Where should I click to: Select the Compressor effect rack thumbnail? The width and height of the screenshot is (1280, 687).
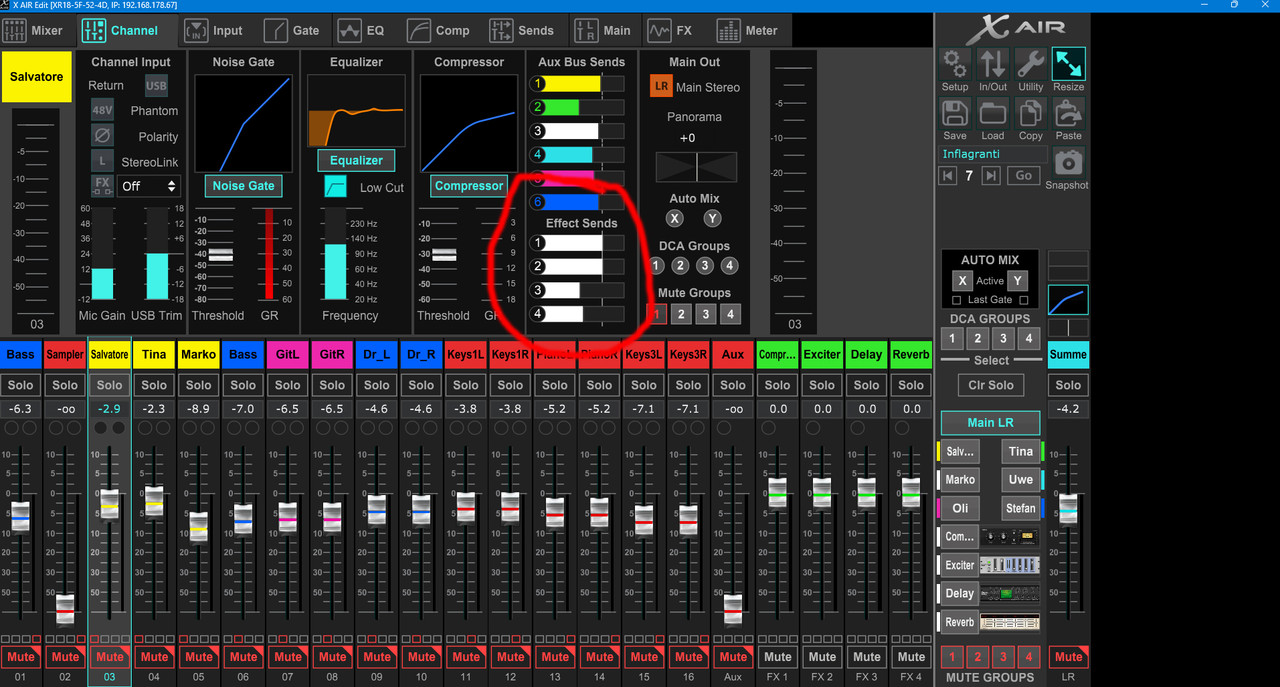click(1009, 537)
